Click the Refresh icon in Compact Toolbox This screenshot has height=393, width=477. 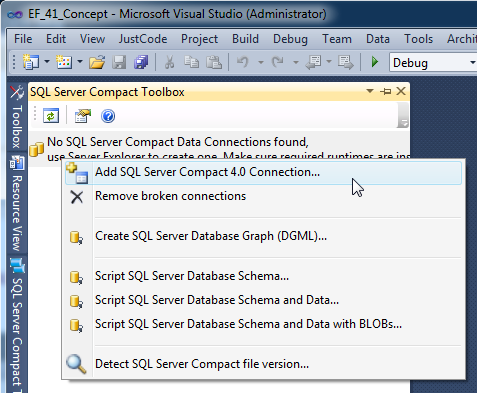pos(51,116)
